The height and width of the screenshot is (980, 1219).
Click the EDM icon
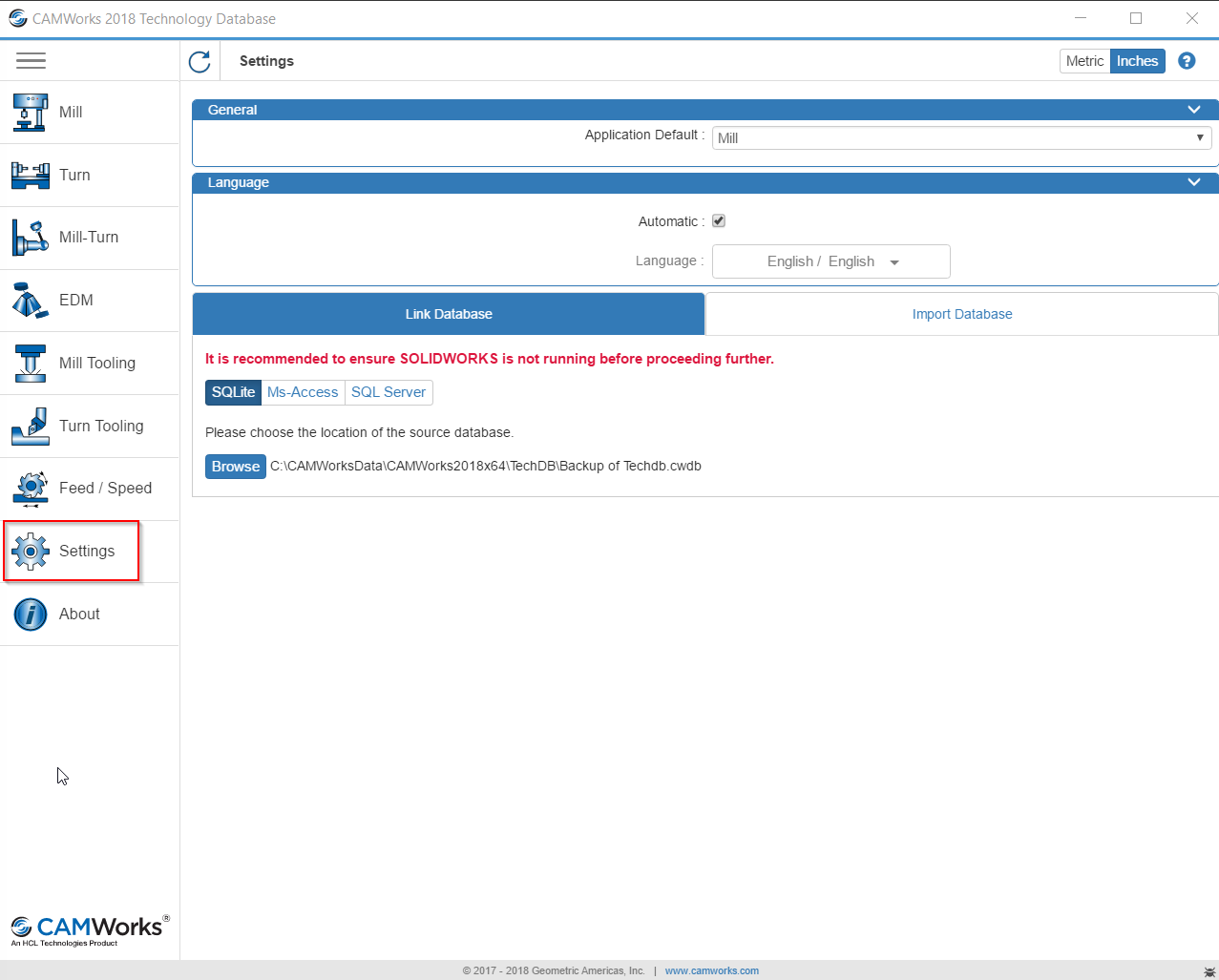point(31,300)
